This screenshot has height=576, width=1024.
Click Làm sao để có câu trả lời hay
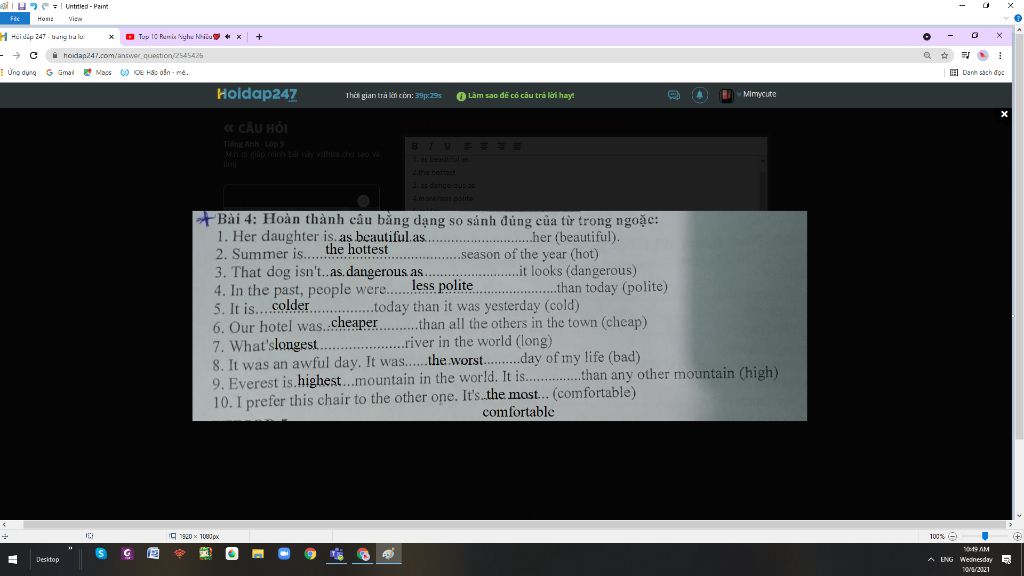(515, 95)
